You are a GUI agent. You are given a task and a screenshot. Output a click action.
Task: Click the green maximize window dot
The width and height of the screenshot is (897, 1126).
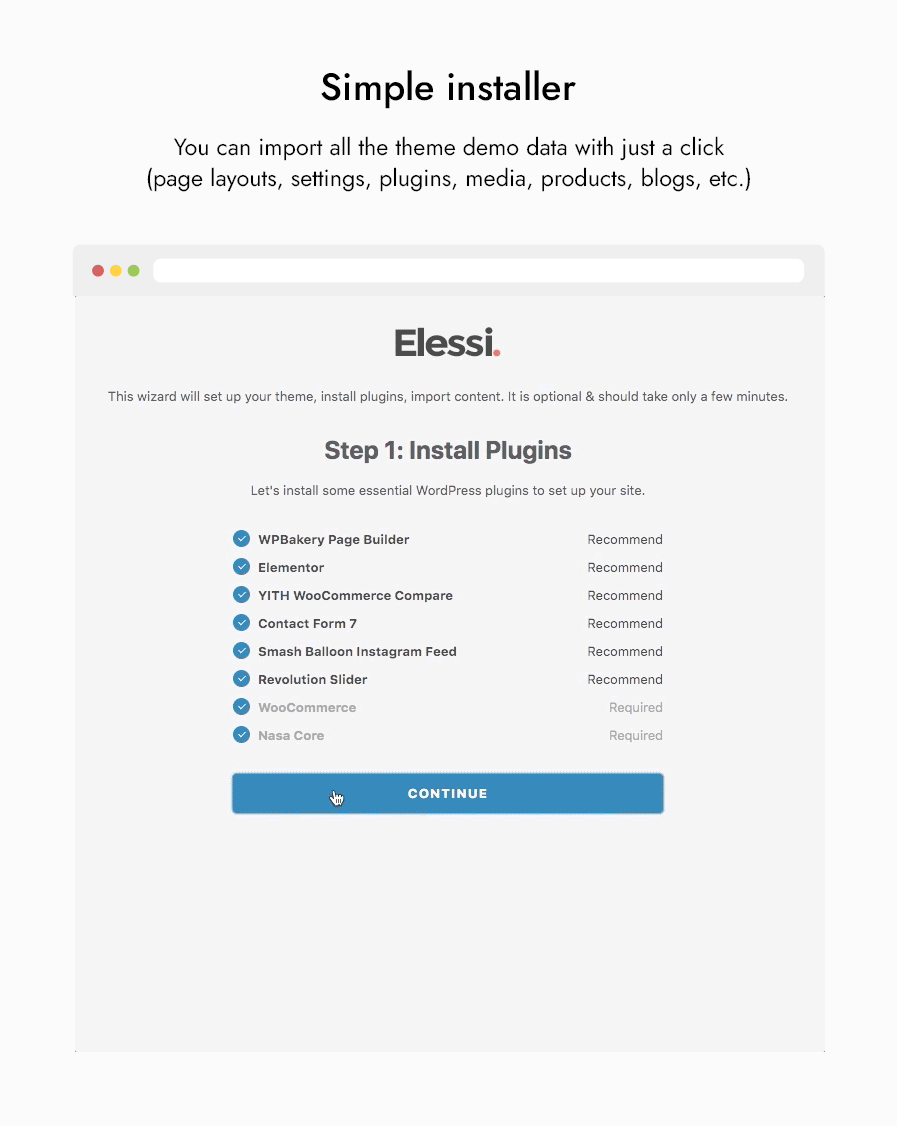(134, 271)
